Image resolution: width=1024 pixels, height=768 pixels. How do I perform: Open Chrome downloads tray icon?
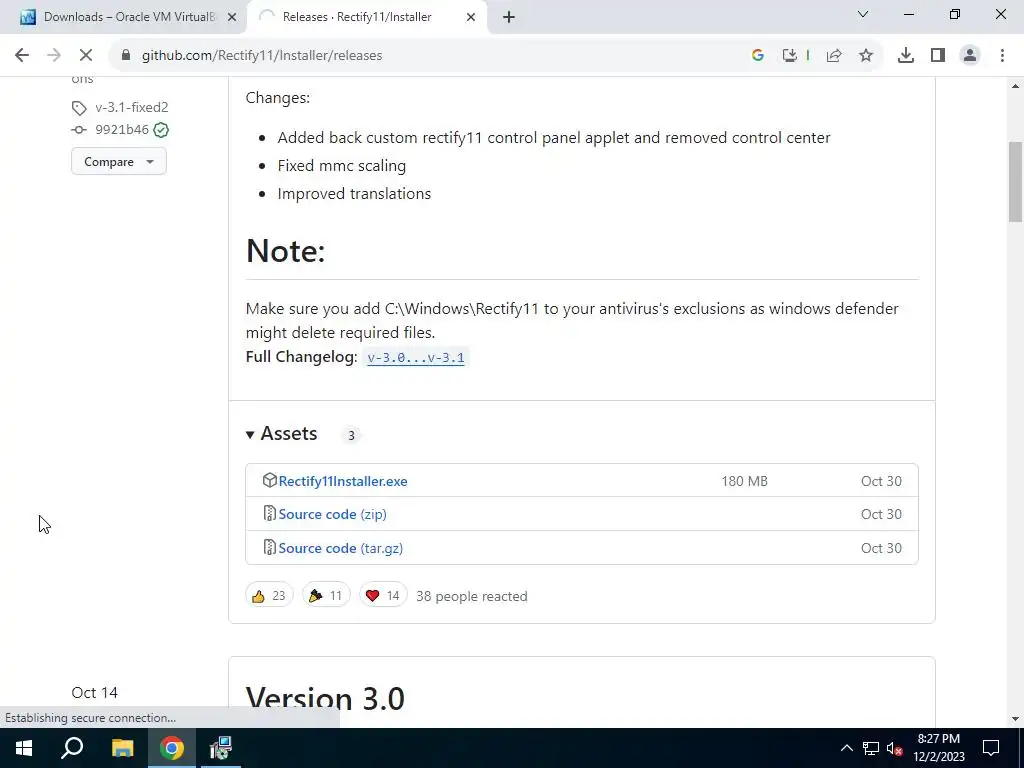click(906, 56)
